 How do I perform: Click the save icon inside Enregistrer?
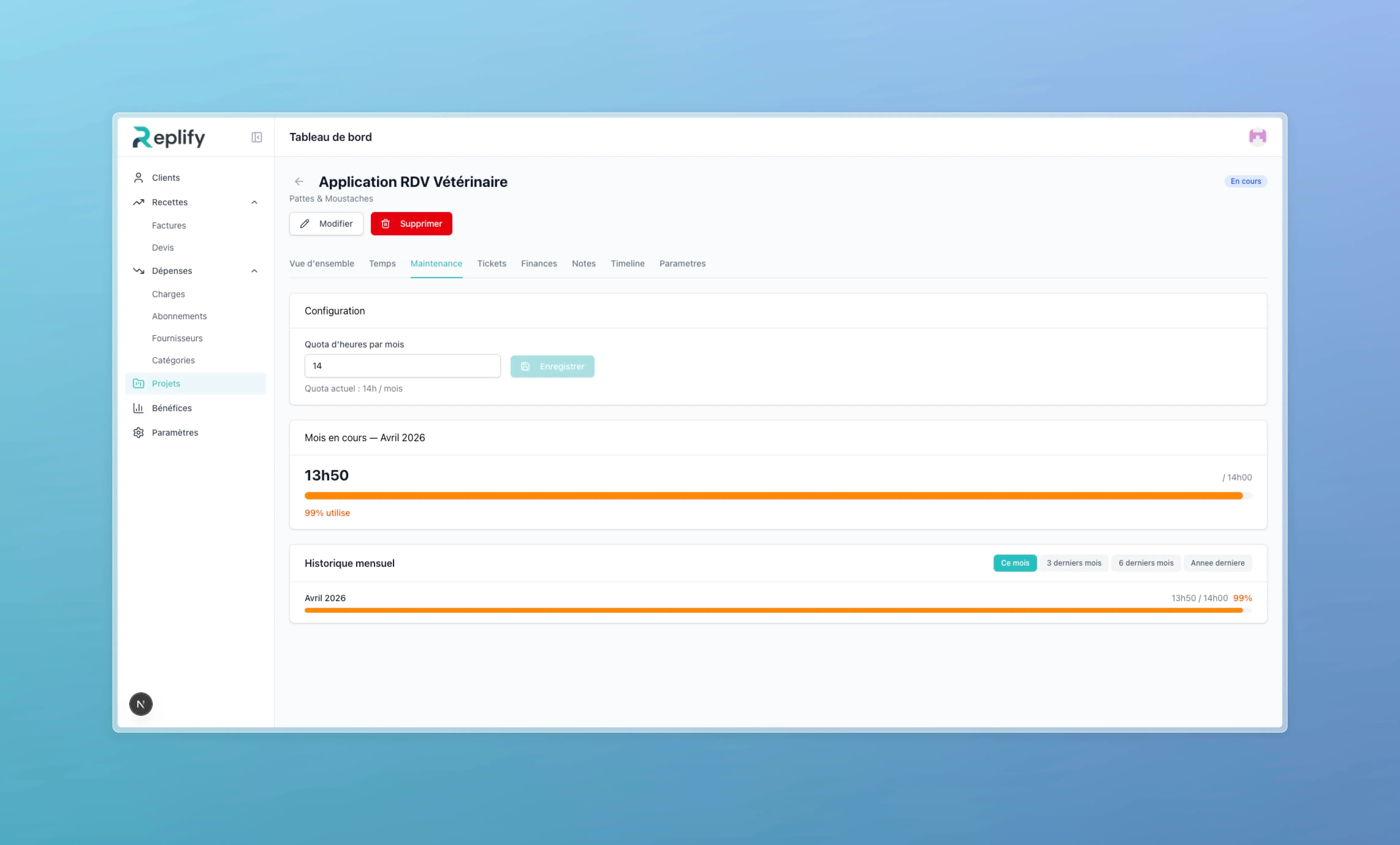click(x=525, y=366)
